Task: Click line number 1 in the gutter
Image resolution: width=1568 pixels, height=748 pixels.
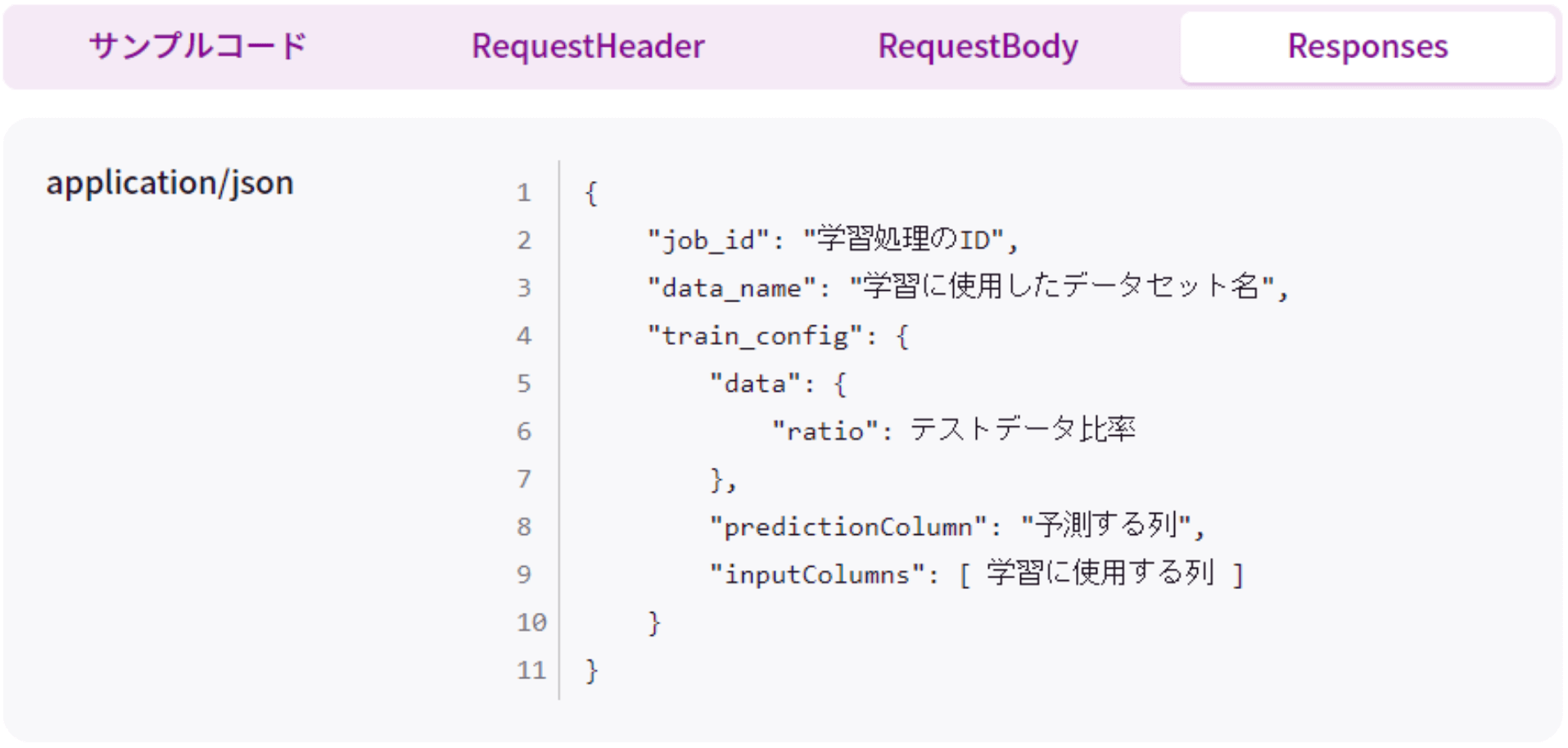Action: pyautogui.click(x=524, y=193)
